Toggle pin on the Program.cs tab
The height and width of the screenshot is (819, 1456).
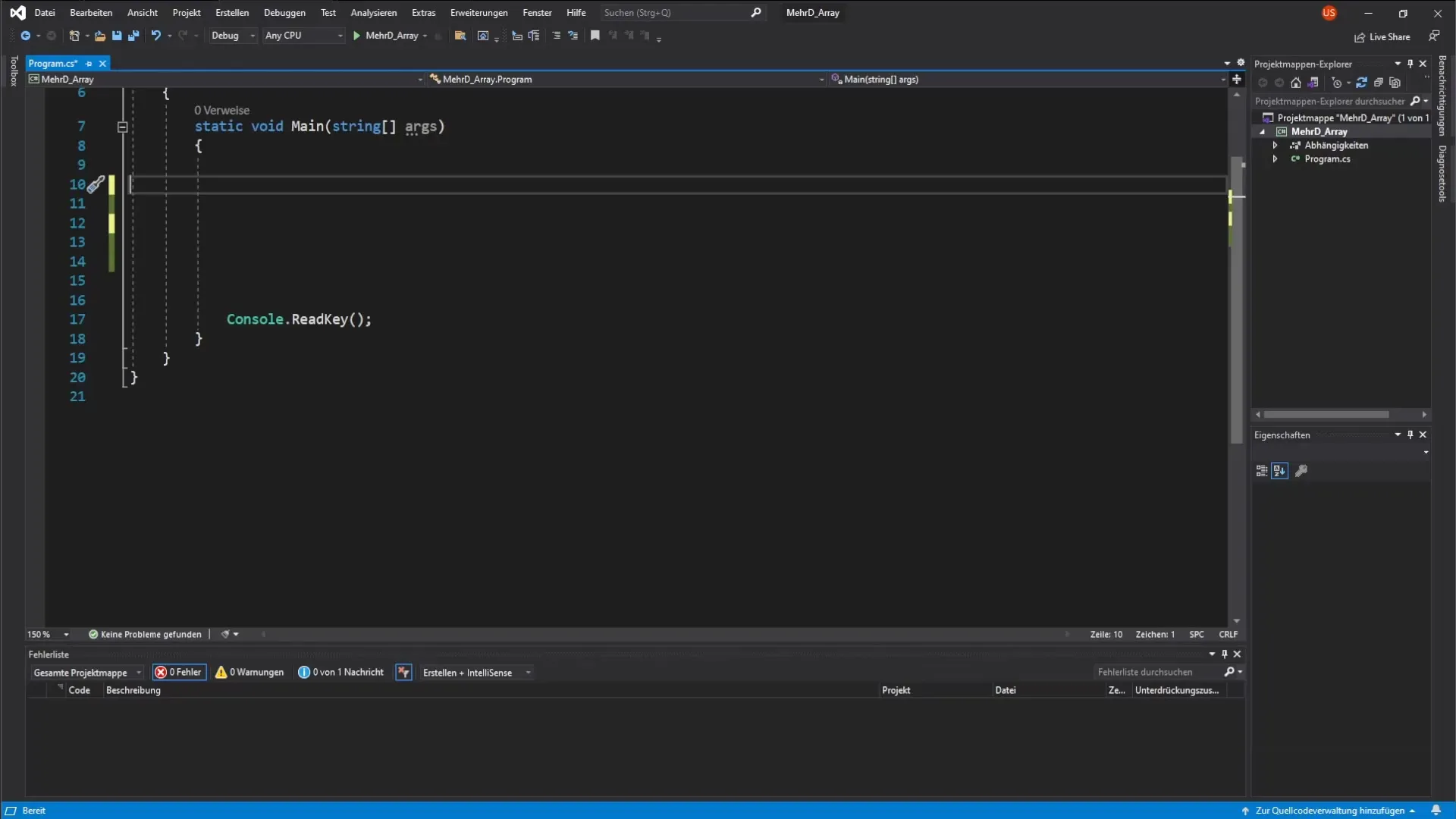coord(89,64)
